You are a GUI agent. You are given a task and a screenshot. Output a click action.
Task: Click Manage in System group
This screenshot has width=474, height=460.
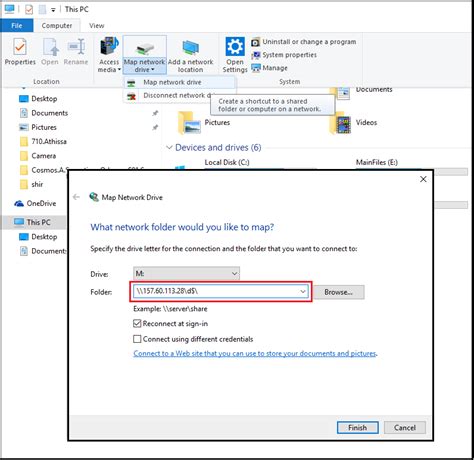point(269,68)
